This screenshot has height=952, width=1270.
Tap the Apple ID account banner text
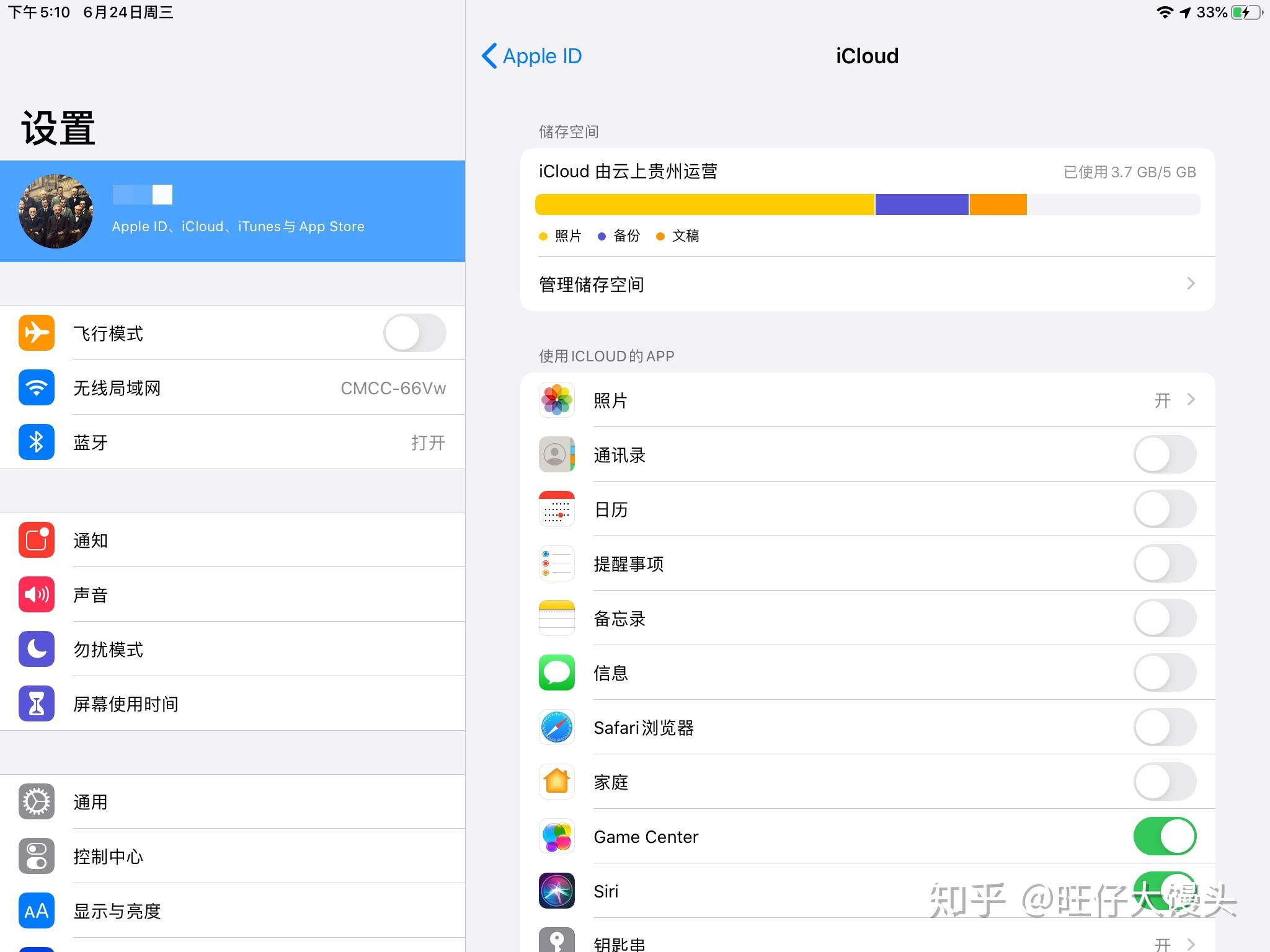click(238, 227)
